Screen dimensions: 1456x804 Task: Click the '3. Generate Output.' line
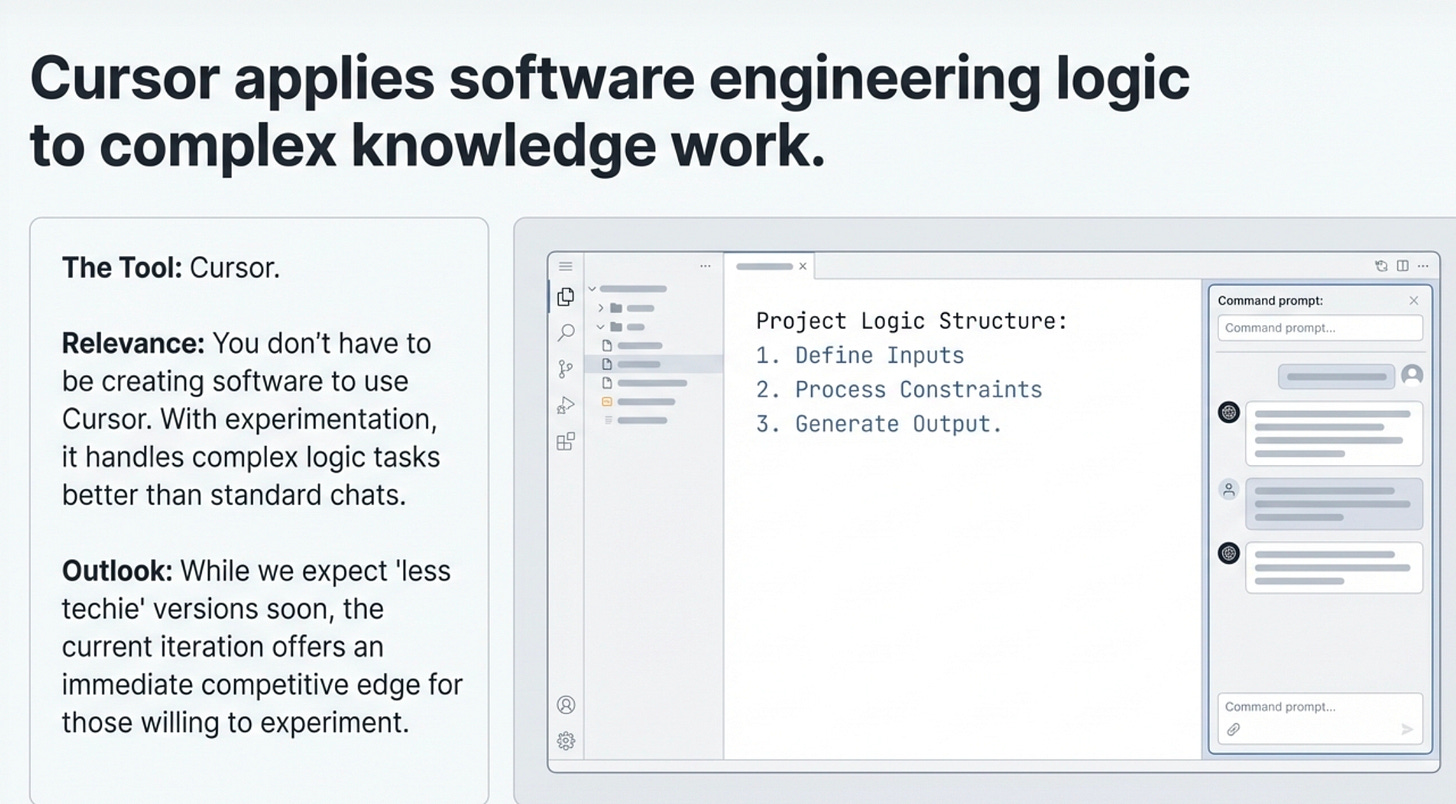[x=879, y=424]
